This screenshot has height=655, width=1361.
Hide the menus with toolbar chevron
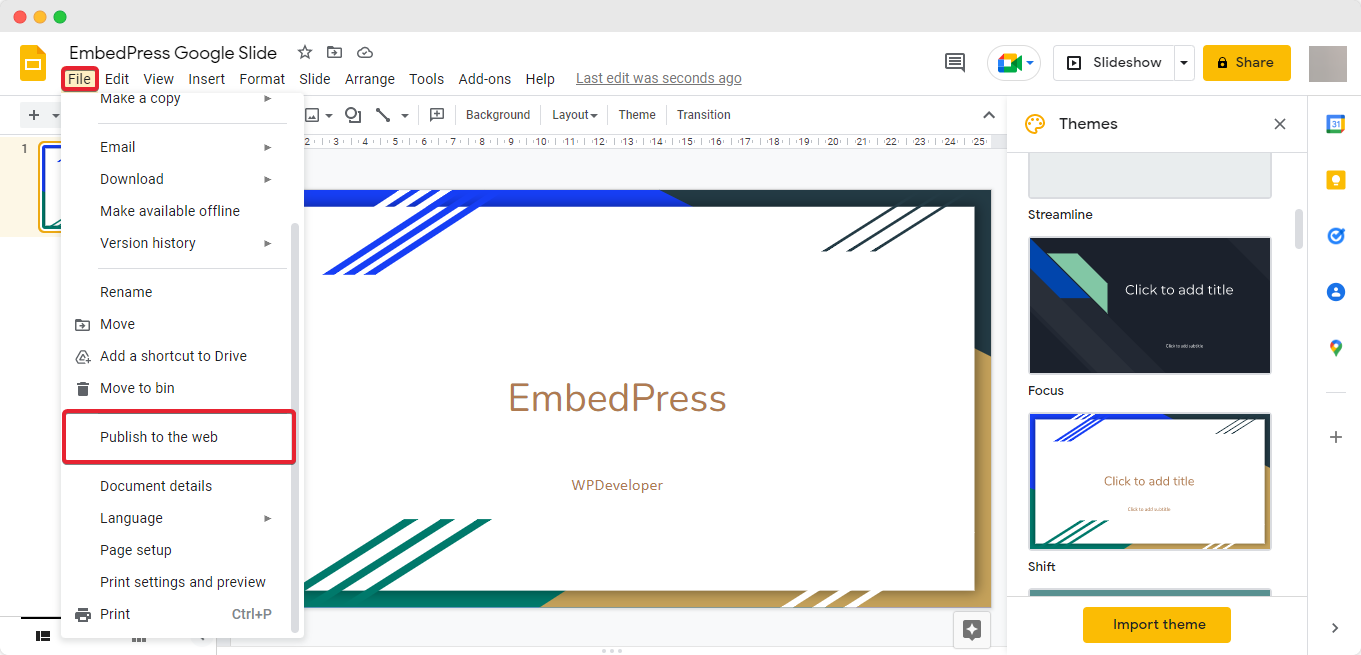[989, 115]
